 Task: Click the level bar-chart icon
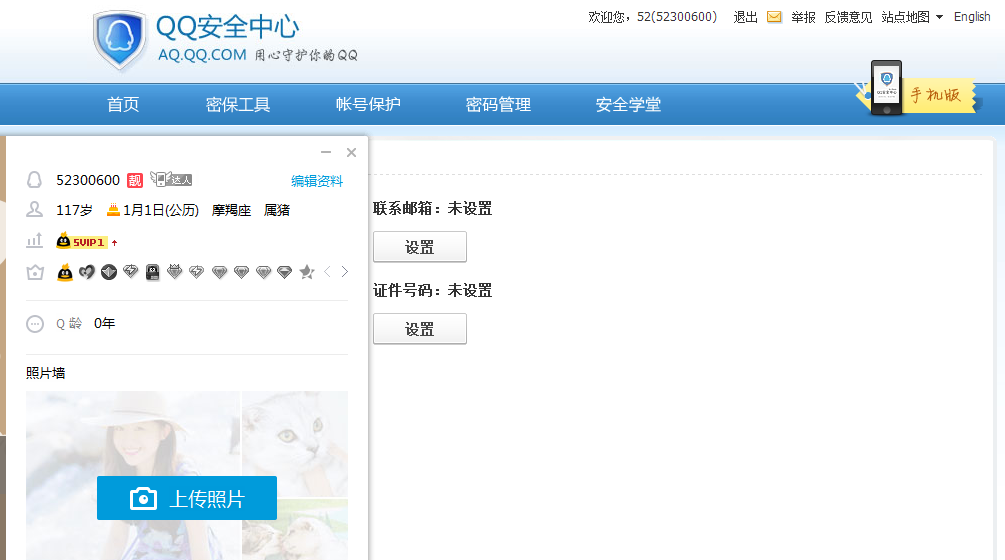pos(34,240)
